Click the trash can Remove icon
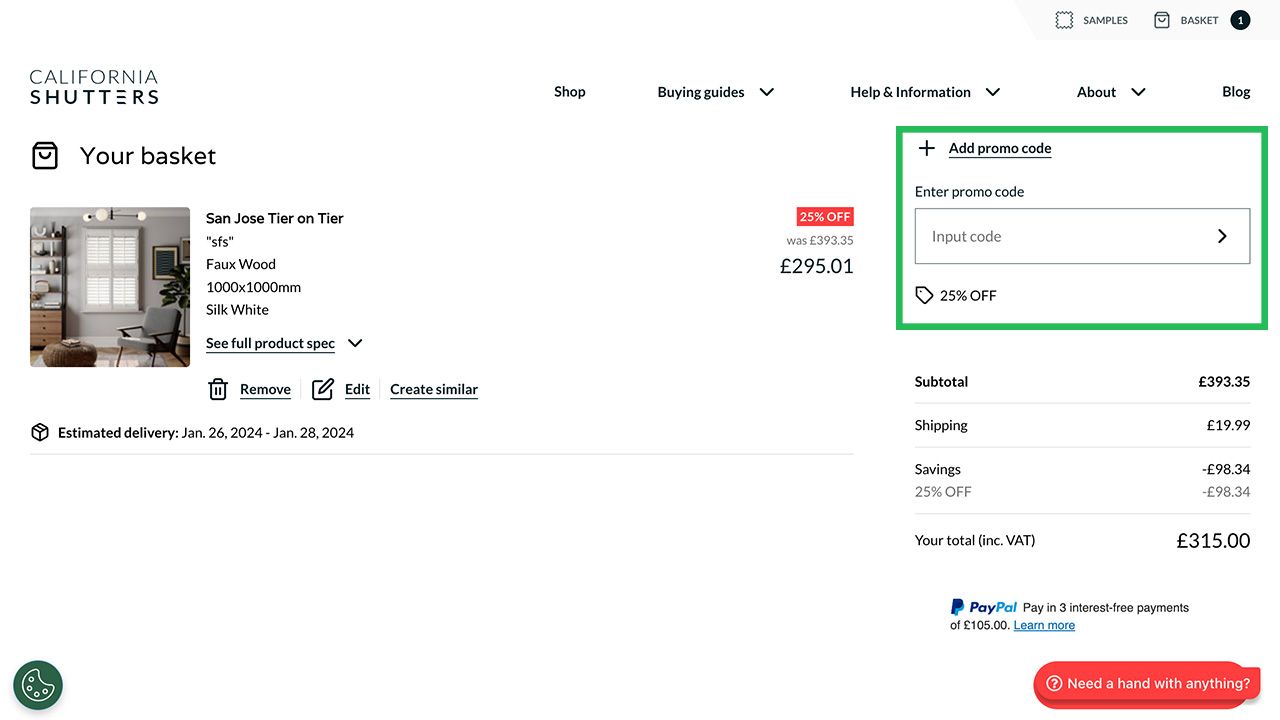 tap(218, 389)
